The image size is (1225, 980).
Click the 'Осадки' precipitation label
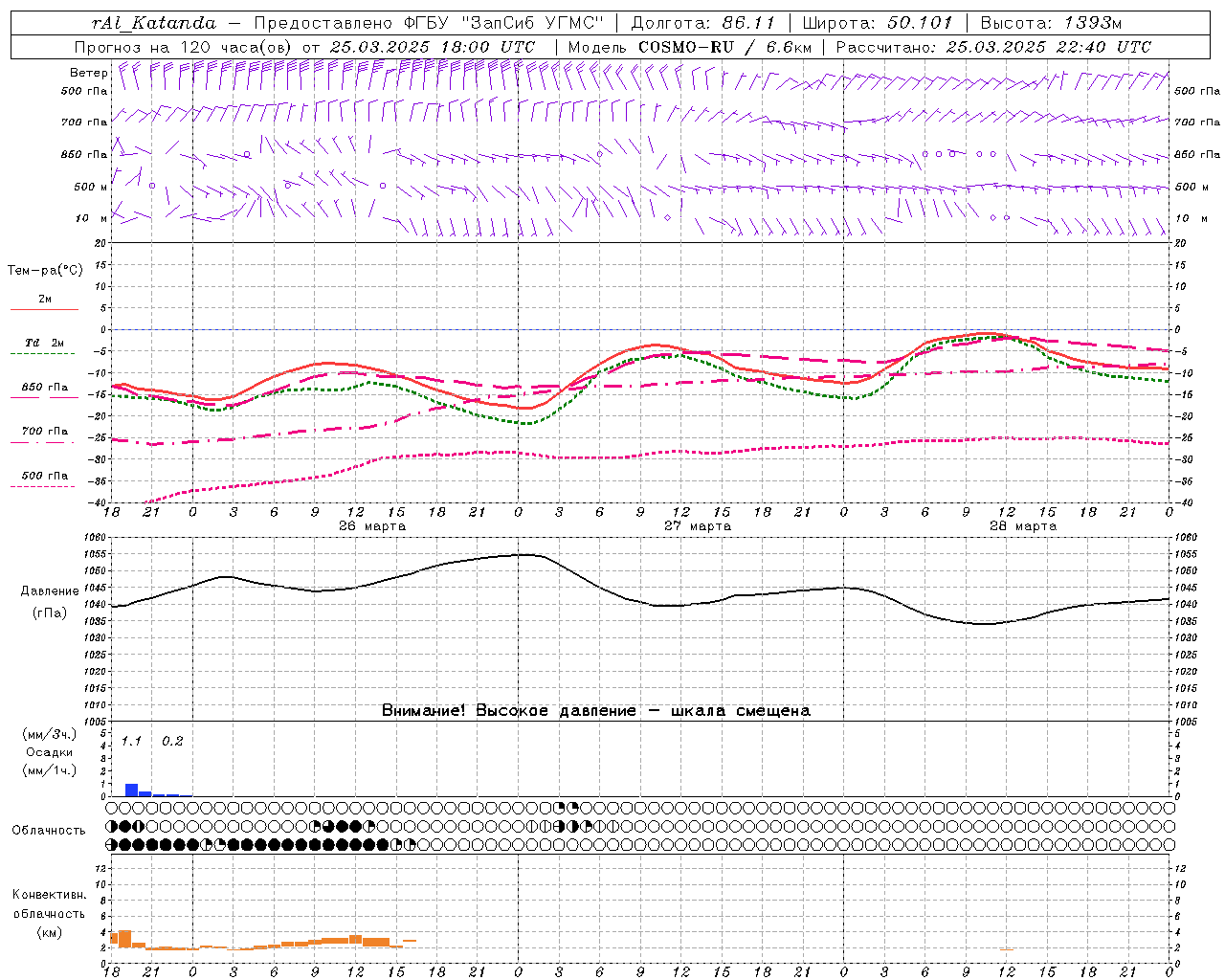(49, 752)
